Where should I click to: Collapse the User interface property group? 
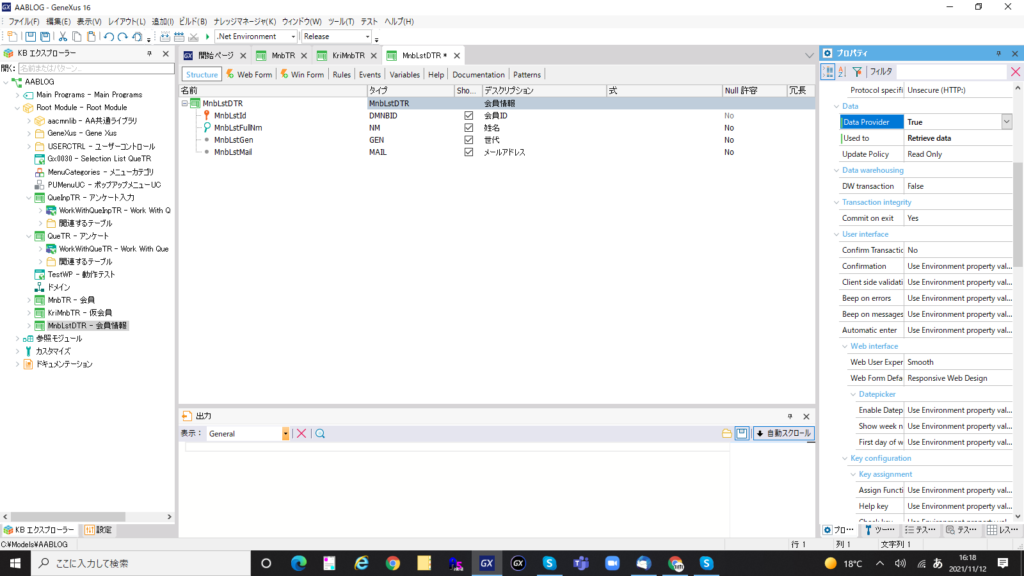coord(837,234)
